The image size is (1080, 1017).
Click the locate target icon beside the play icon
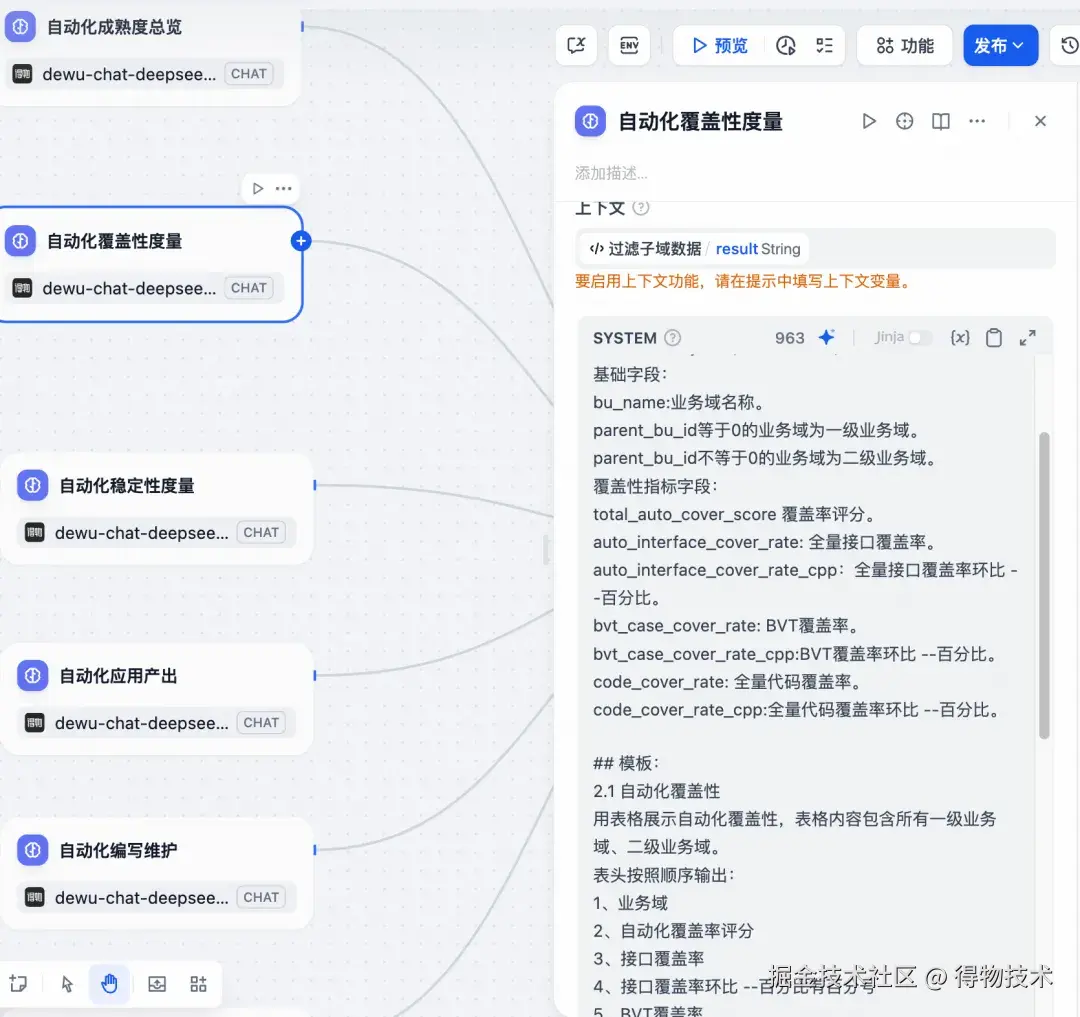904,121
